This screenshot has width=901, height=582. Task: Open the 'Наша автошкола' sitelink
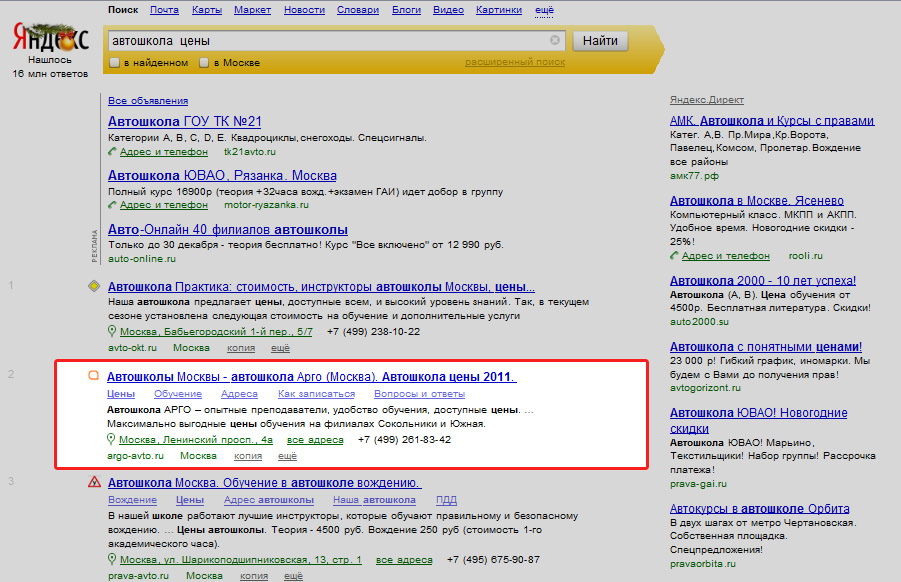[x=374, y=500]
